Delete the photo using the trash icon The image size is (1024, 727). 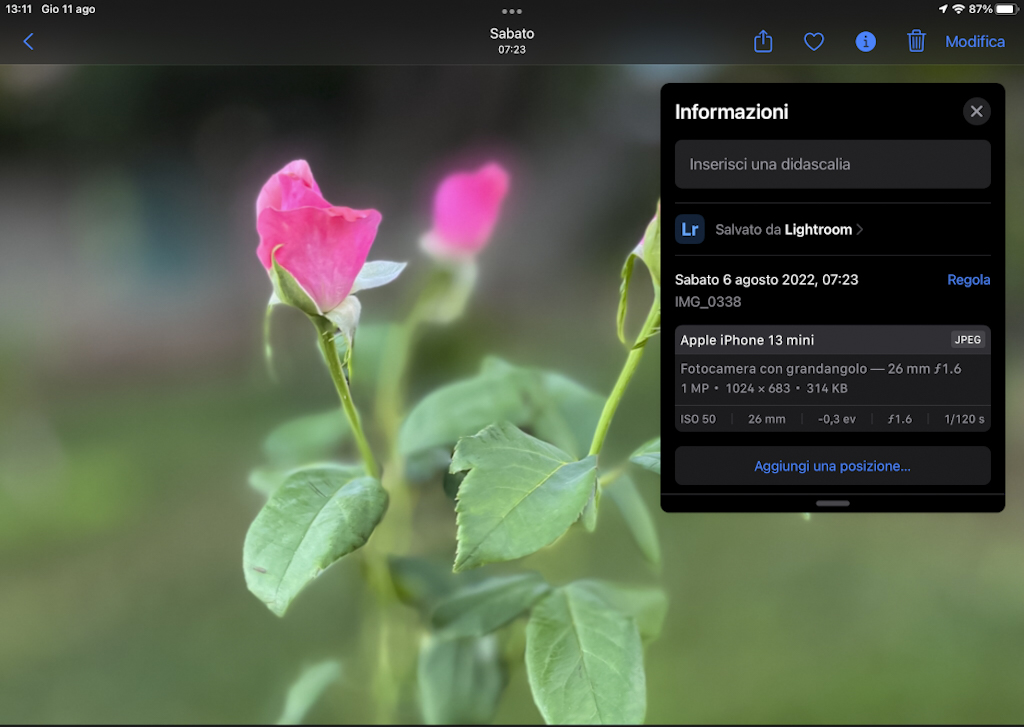(916, 41)
